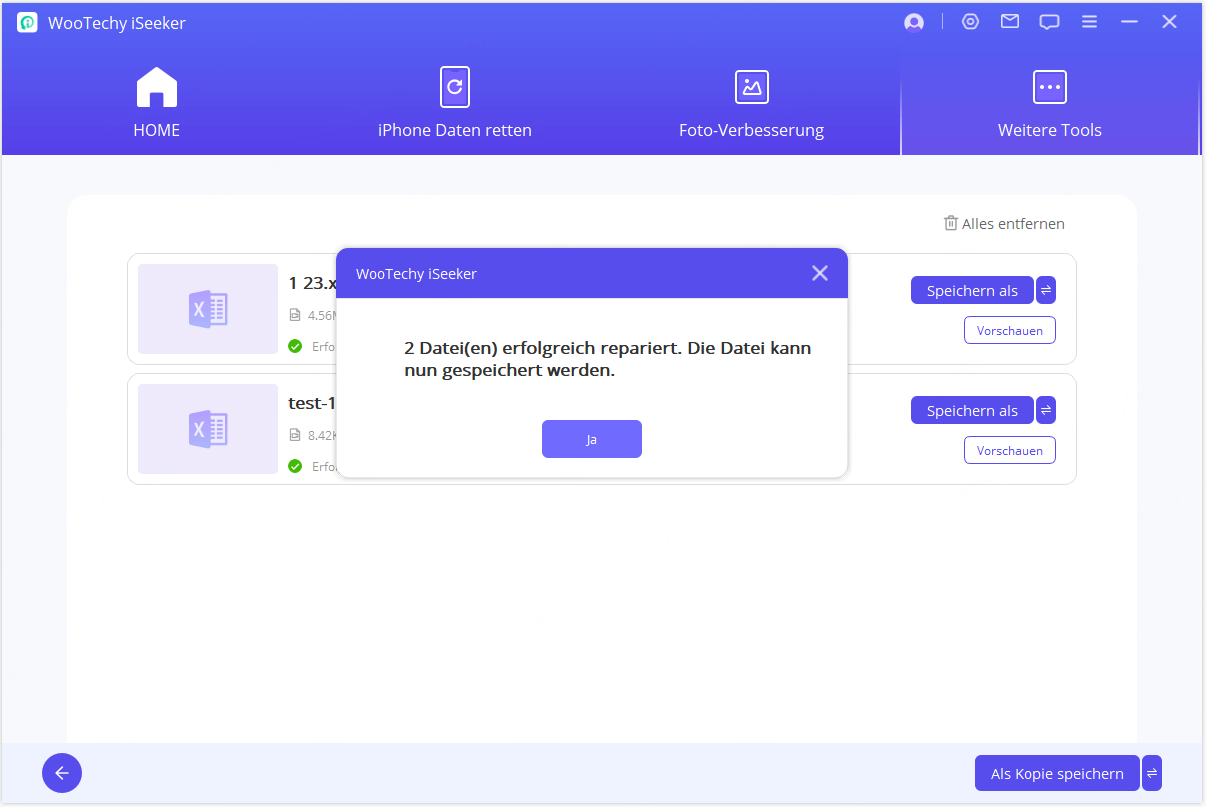
Task: Confirm the dialog with Ja button
Action: (591, 439)
